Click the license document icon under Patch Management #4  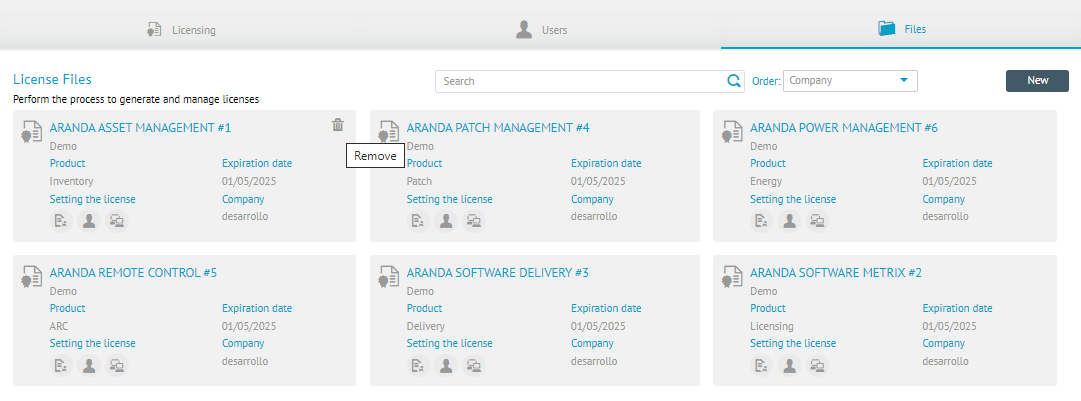click(x=418, y=221)
